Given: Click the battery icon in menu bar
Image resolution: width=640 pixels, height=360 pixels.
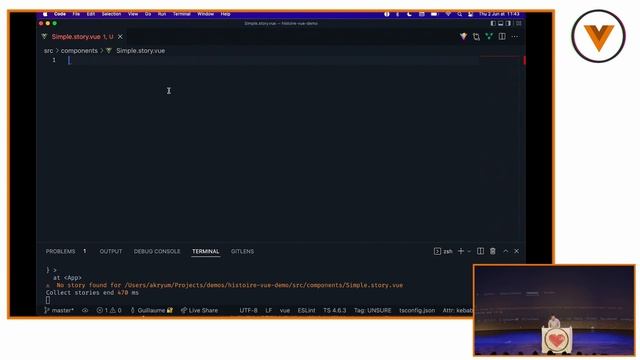Looking at the screenshot, I should pos(434,14).
